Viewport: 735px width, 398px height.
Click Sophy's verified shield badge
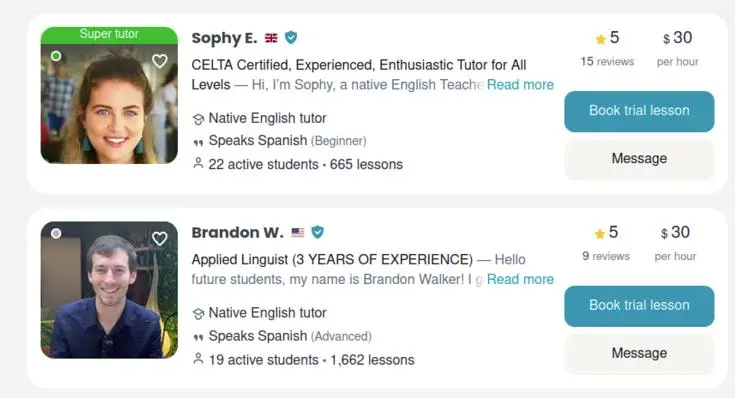pyautogui.click(x=291, y=38)
